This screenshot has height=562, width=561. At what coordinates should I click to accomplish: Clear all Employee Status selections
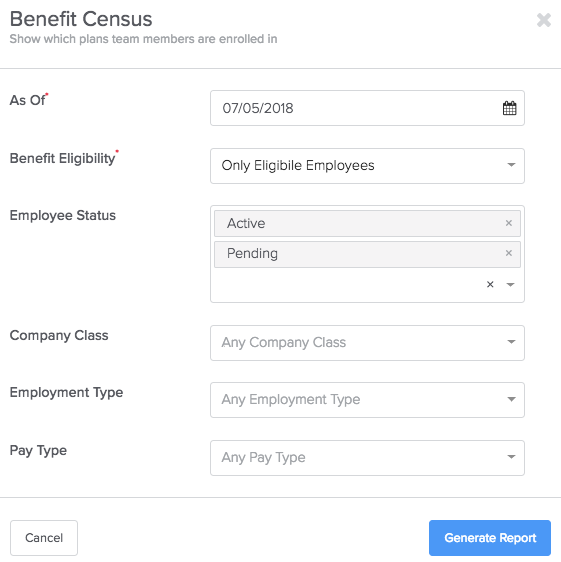coord(490,284)
